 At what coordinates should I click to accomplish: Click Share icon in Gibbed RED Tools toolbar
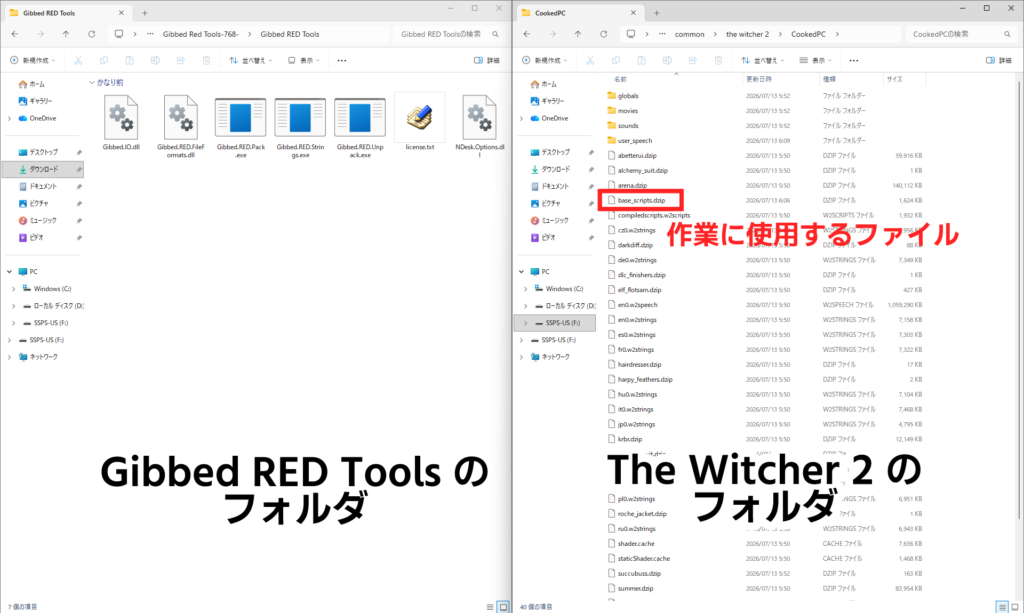click(181, 60)
